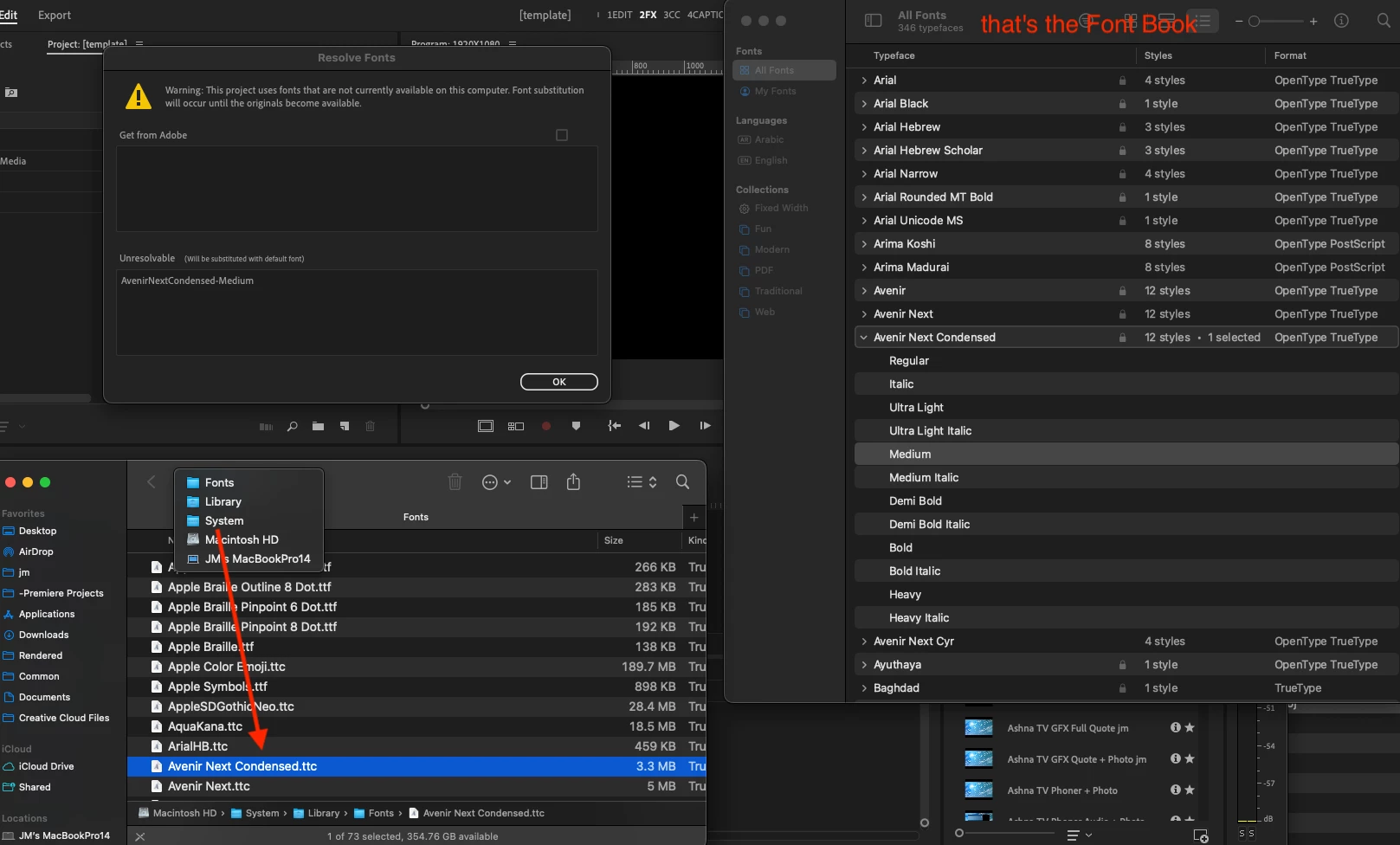Image resolution: width=1400 pixels, height=845 pixels.
Task: Click the comparison view icon in Program monitor
Action: 516,426
